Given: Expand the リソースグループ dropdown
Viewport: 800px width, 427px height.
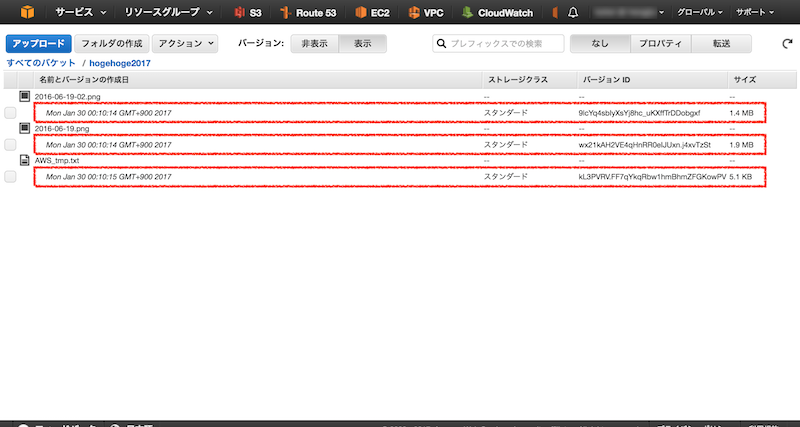Looking at the screenshot, I should [x=167, y=13].
